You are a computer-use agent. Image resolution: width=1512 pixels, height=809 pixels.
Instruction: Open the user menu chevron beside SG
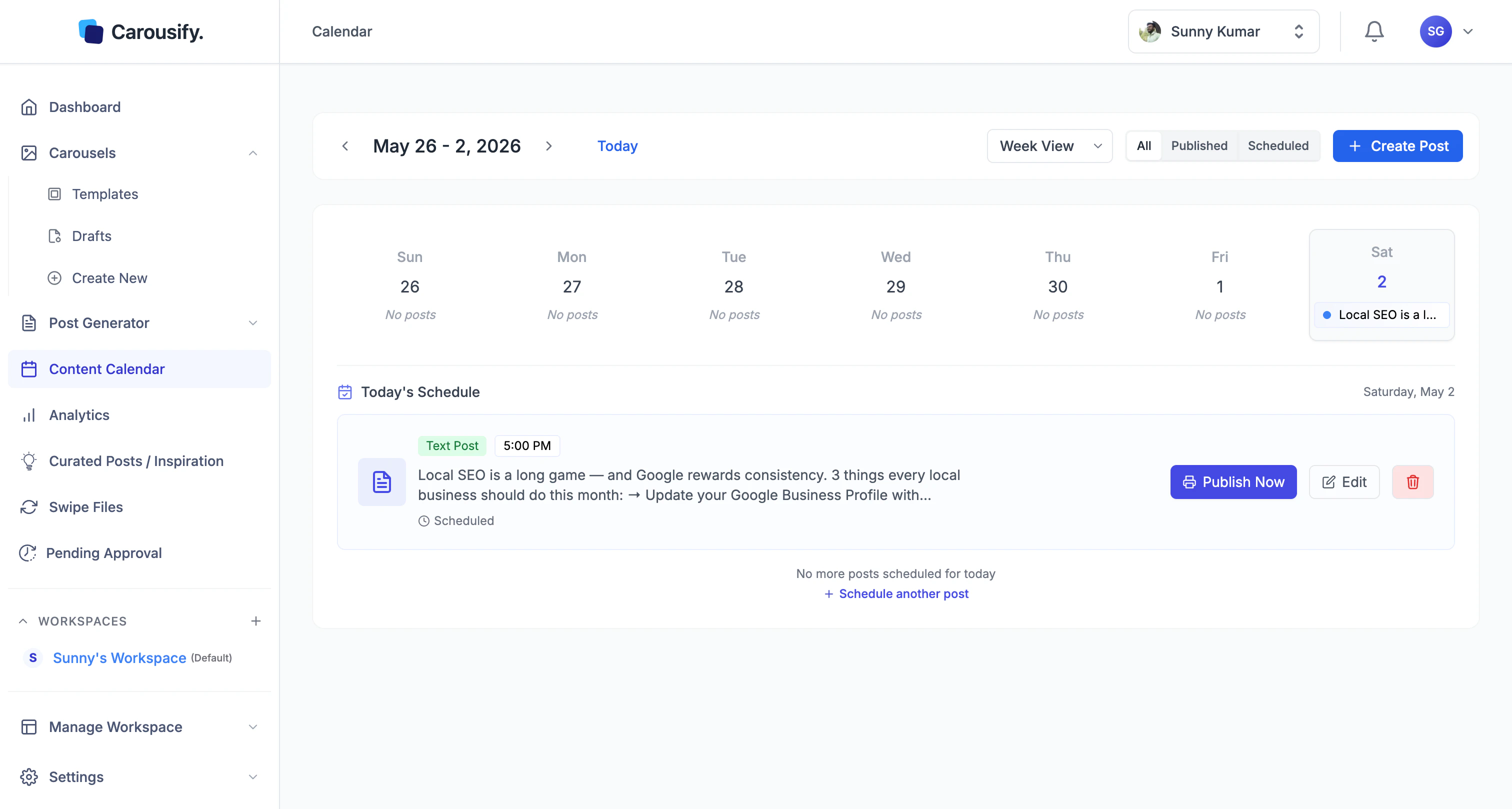coord(1468,31)
